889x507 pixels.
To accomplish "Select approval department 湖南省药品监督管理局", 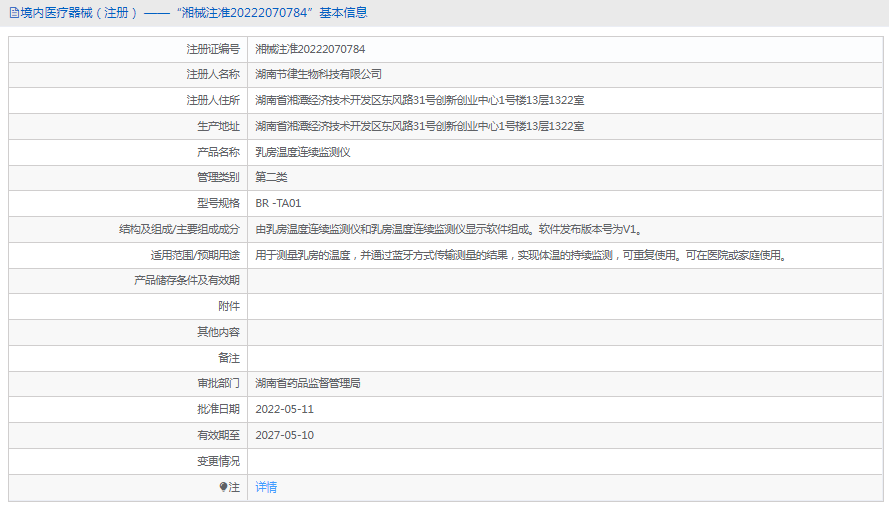I will [308, 383].
